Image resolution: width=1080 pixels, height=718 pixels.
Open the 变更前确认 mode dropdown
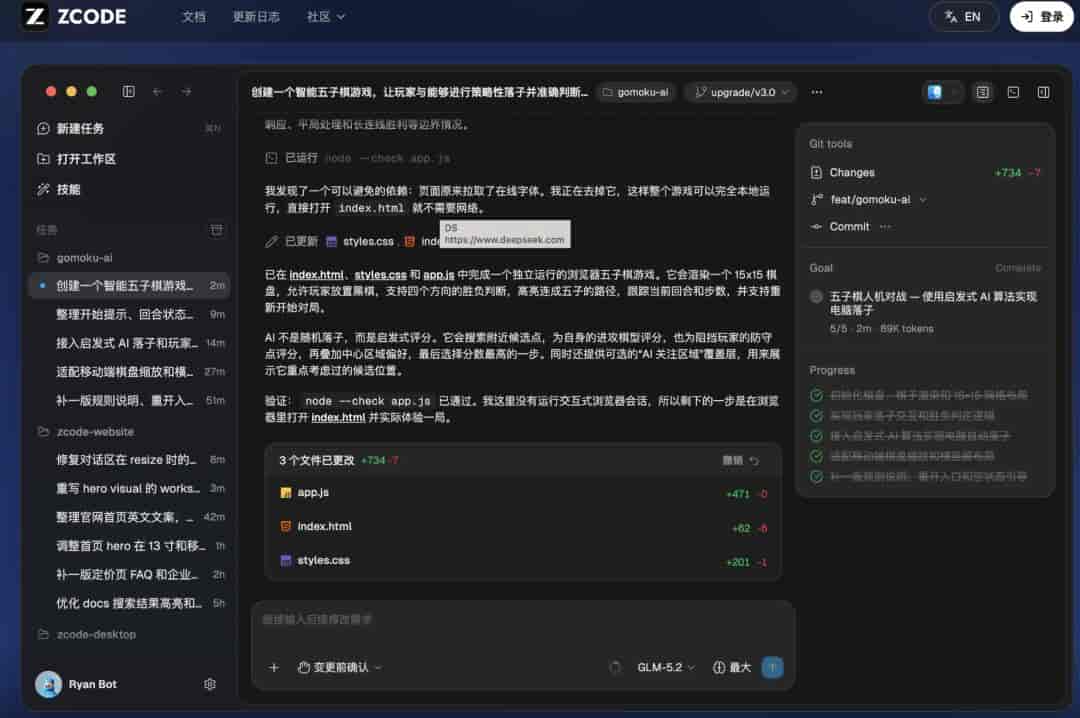tap(339, 668)
